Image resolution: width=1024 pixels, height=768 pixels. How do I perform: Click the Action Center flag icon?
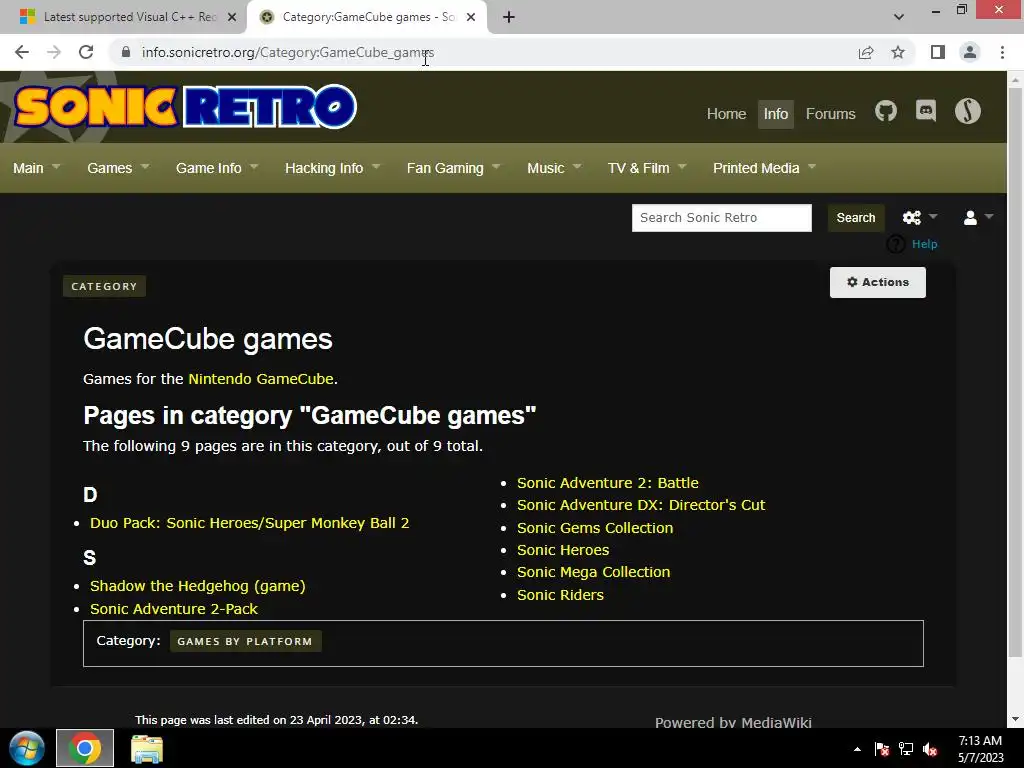click(x=882, y=749)
